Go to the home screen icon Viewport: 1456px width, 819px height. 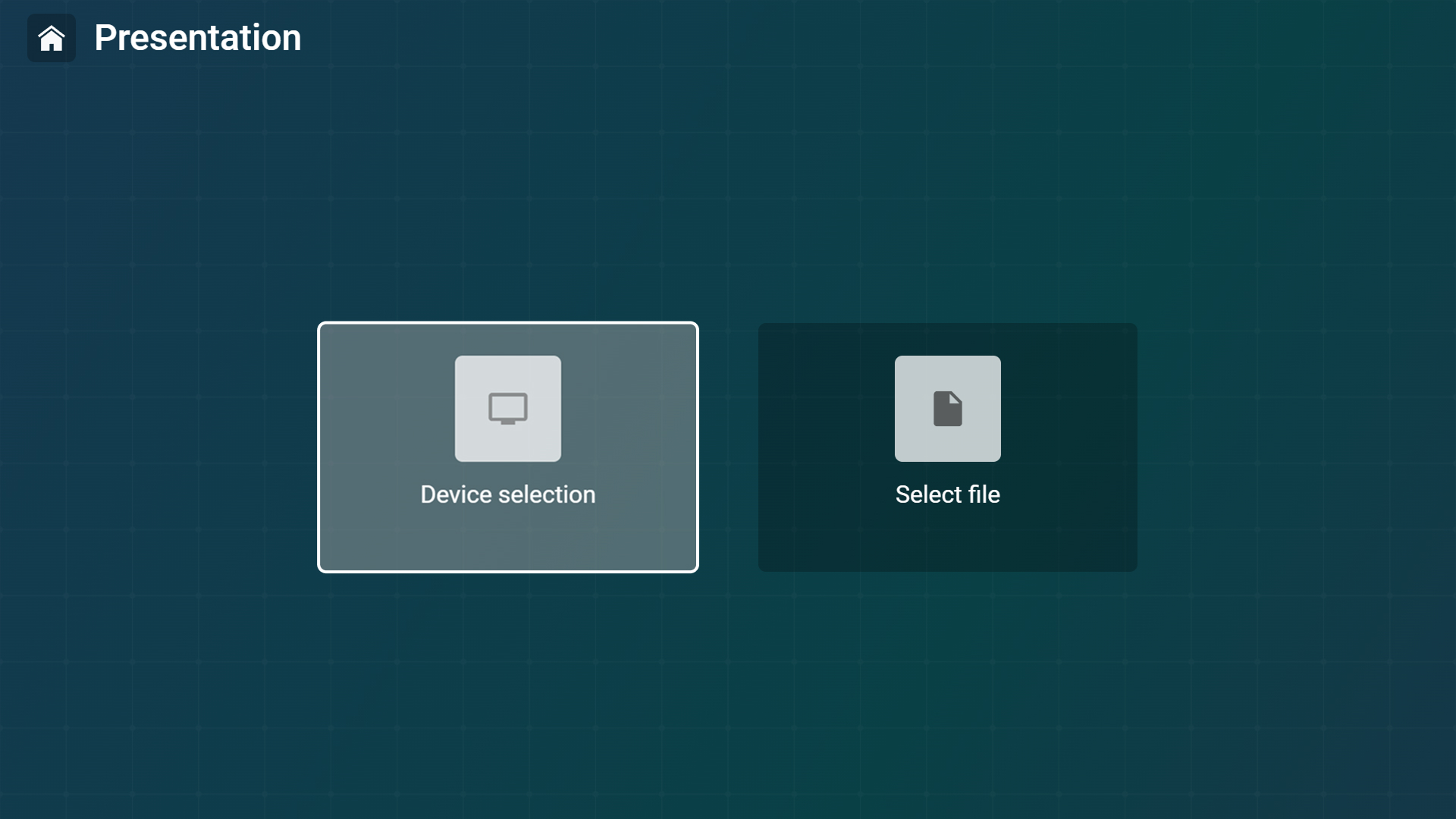52,38
